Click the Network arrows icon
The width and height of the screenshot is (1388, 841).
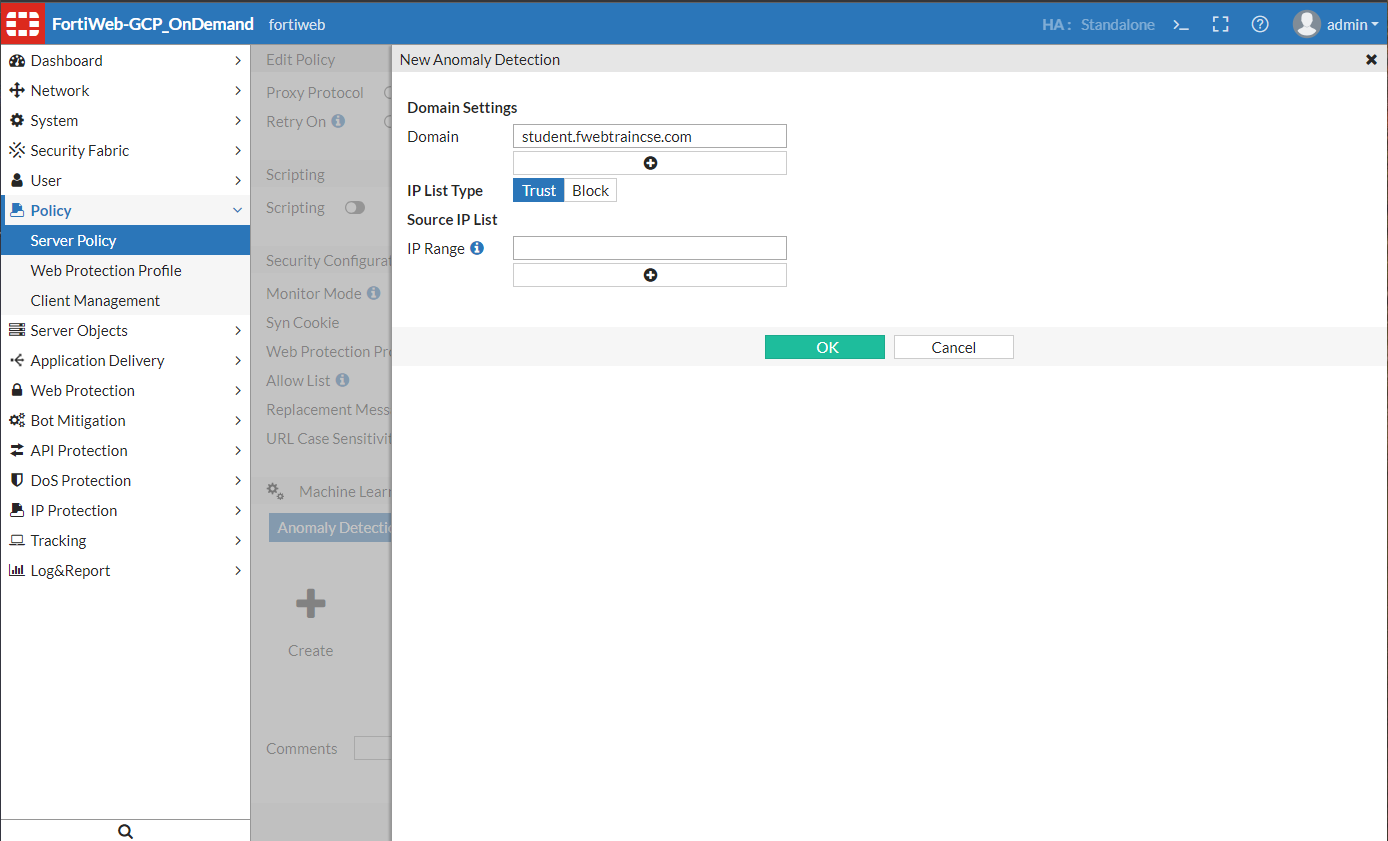(16, 91)
